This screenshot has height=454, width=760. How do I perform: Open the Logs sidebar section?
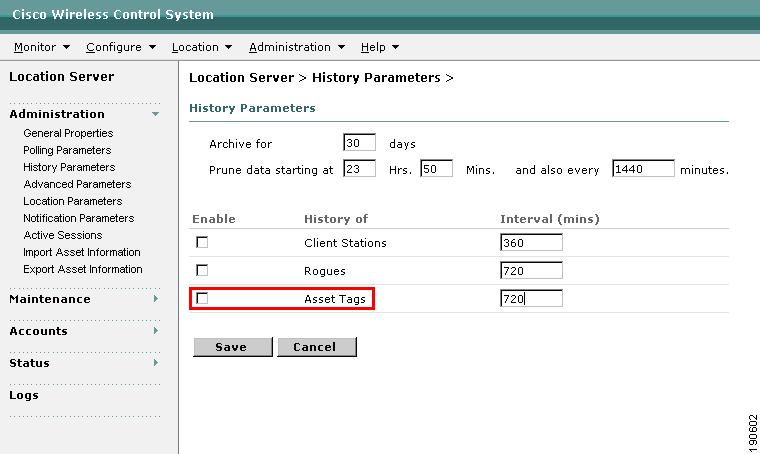tap(24, 395)
